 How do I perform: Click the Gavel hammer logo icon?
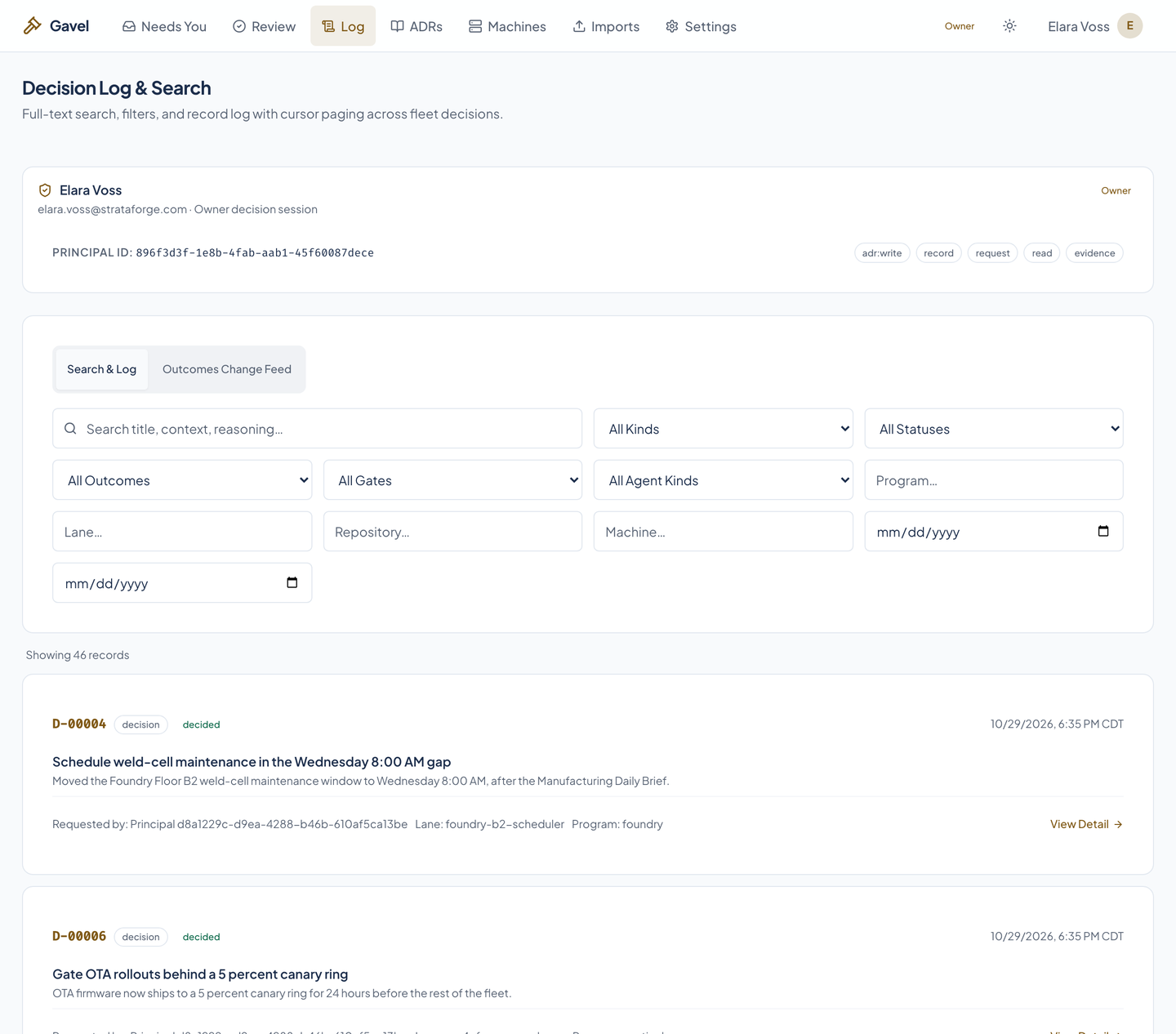coord(32,25)
